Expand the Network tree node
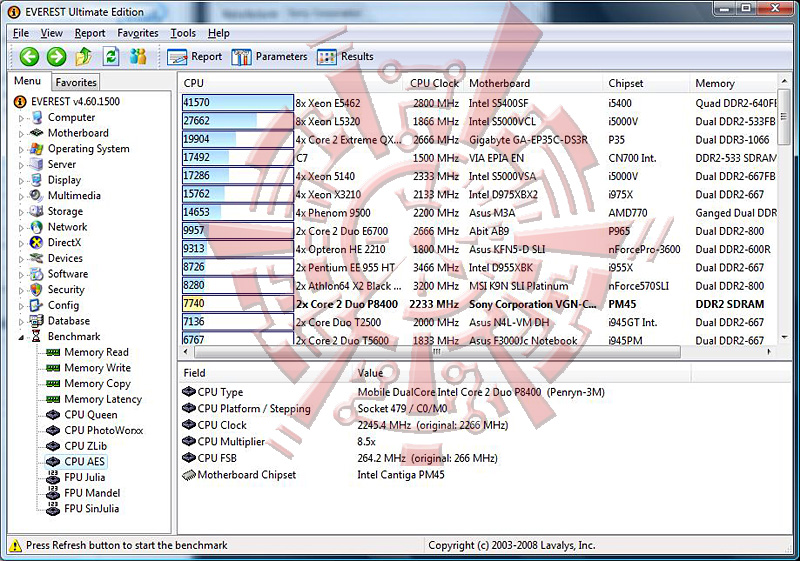The image size is (800, 561). (21, 228)
